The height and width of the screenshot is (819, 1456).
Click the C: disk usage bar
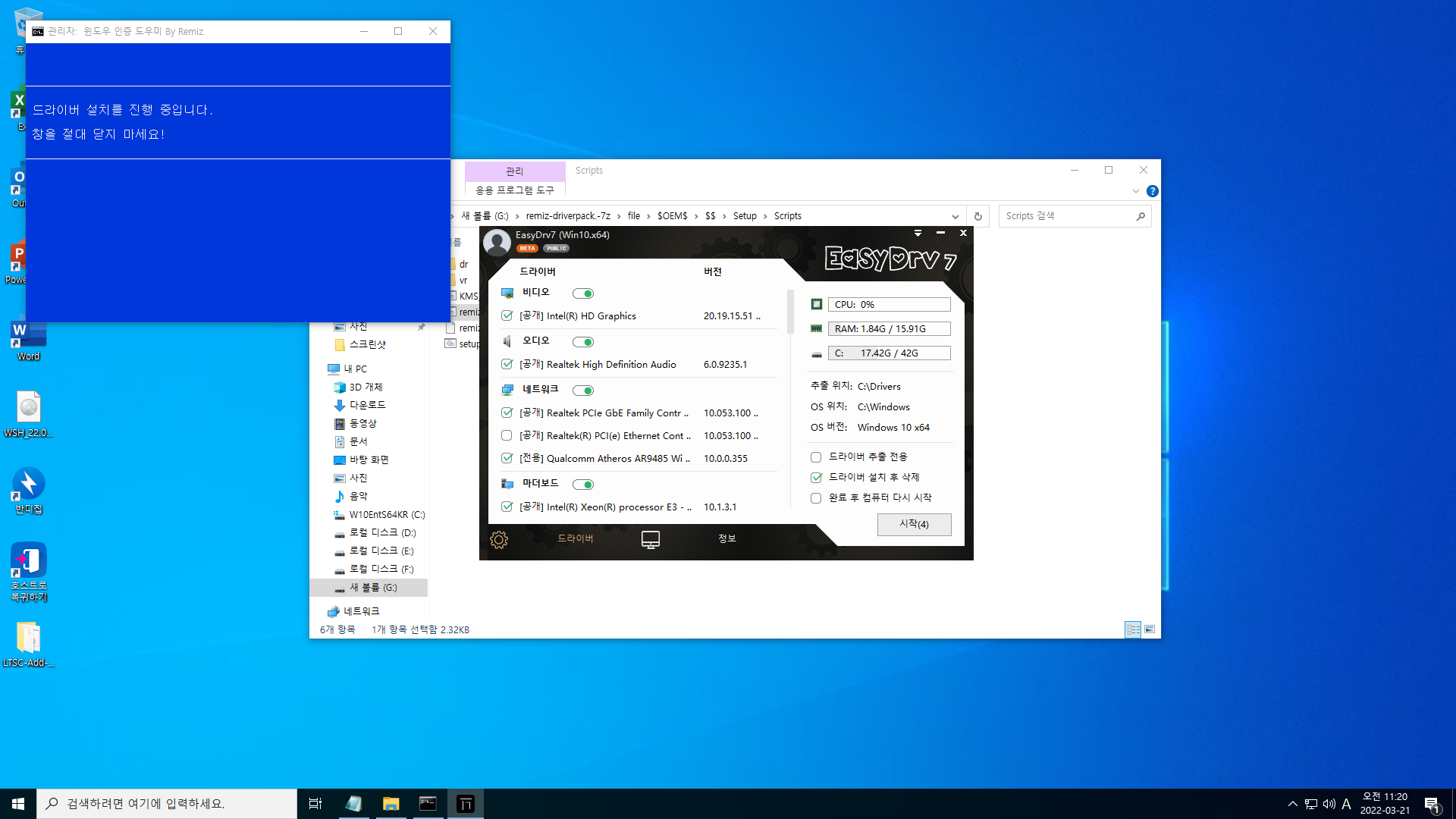coord(889,353)
